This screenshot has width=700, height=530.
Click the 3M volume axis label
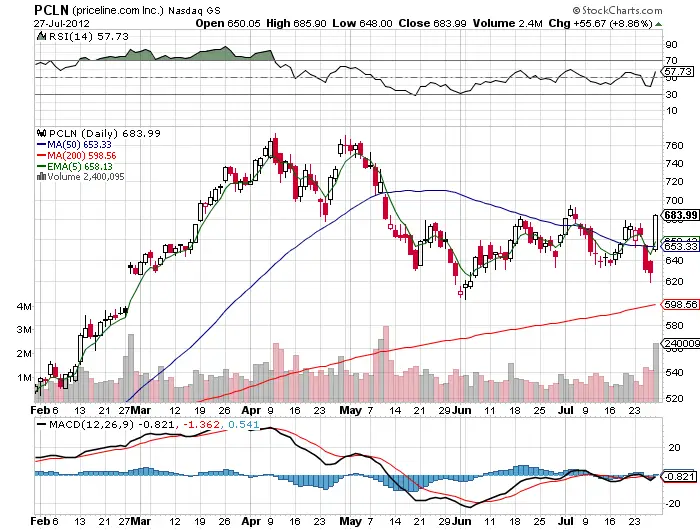24,330
